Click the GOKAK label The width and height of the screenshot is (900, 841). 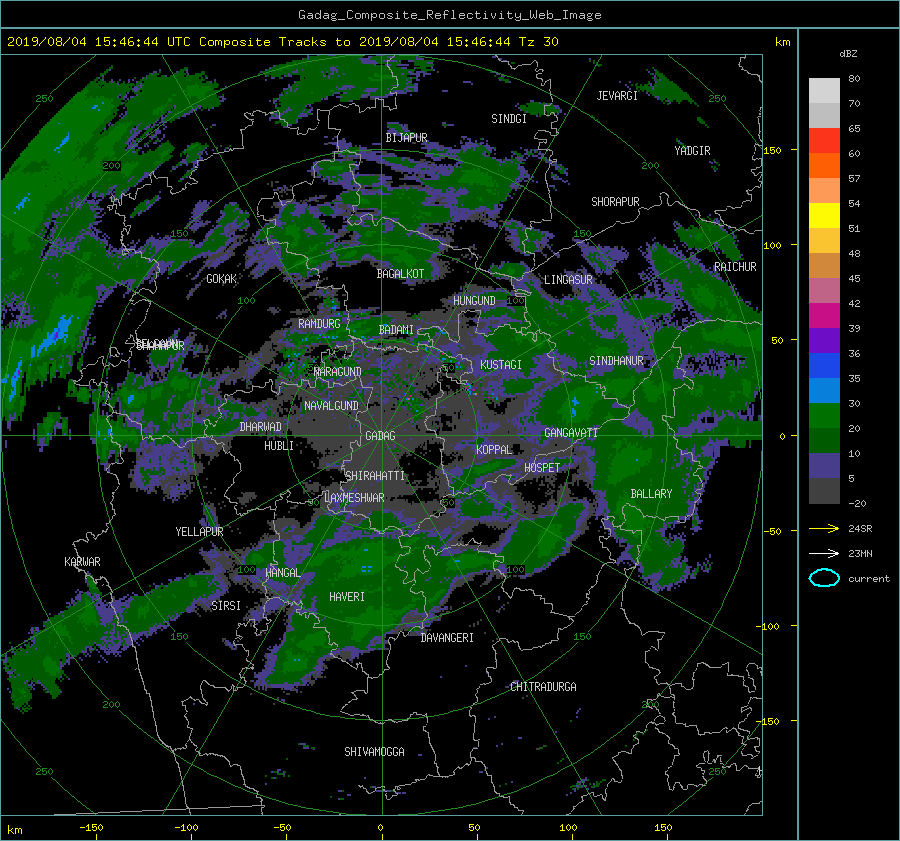[222, 279]
